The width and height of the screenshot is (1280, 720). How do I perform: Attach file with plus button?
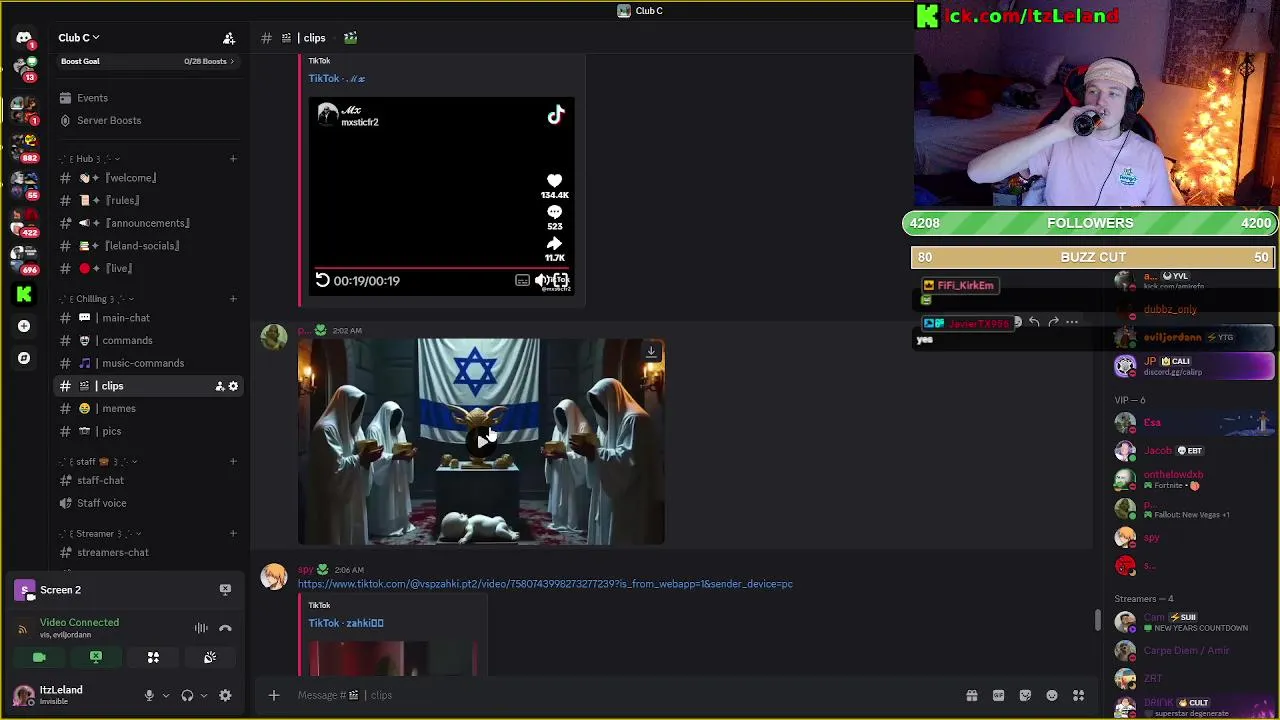coord(273,695)
